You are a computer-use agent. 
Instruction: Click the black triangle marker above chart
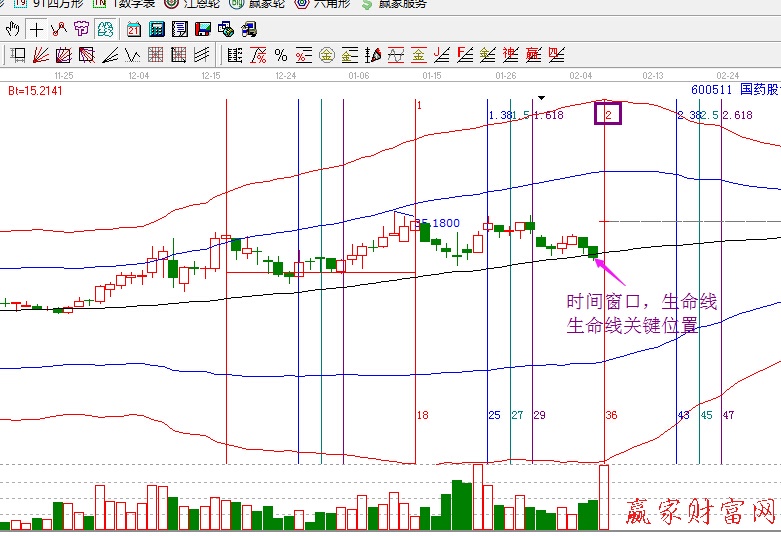click(x=541, y=98)
